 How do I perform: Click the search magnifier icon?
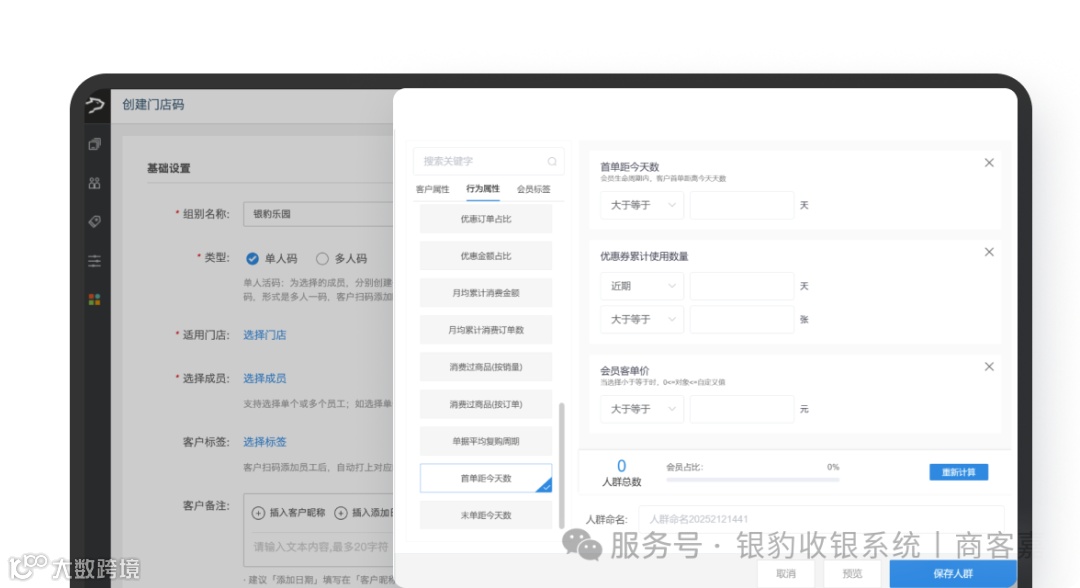(552, 161)
